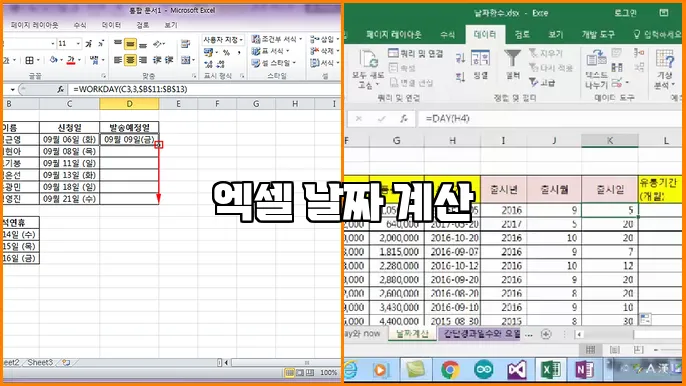Apply percent style in left Excel

tap(226, 53)
